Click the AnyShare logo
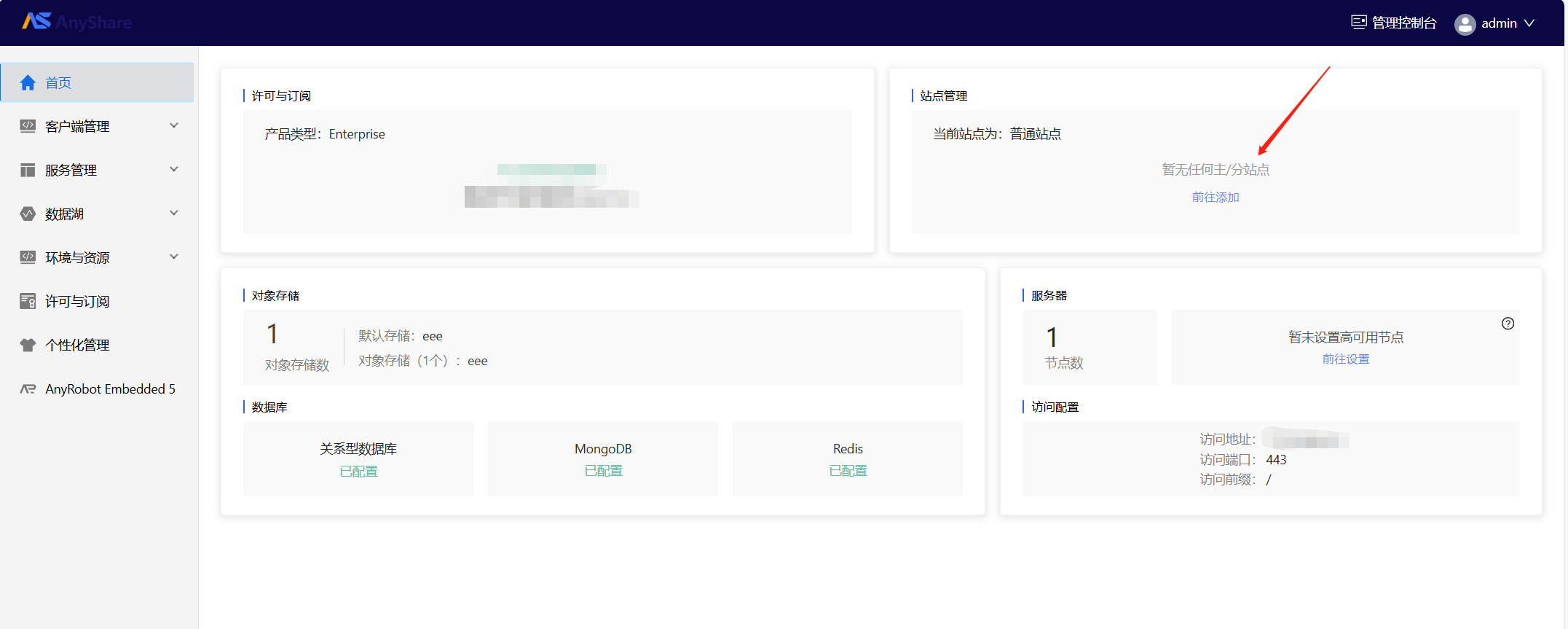 click(x=76, y=22)
